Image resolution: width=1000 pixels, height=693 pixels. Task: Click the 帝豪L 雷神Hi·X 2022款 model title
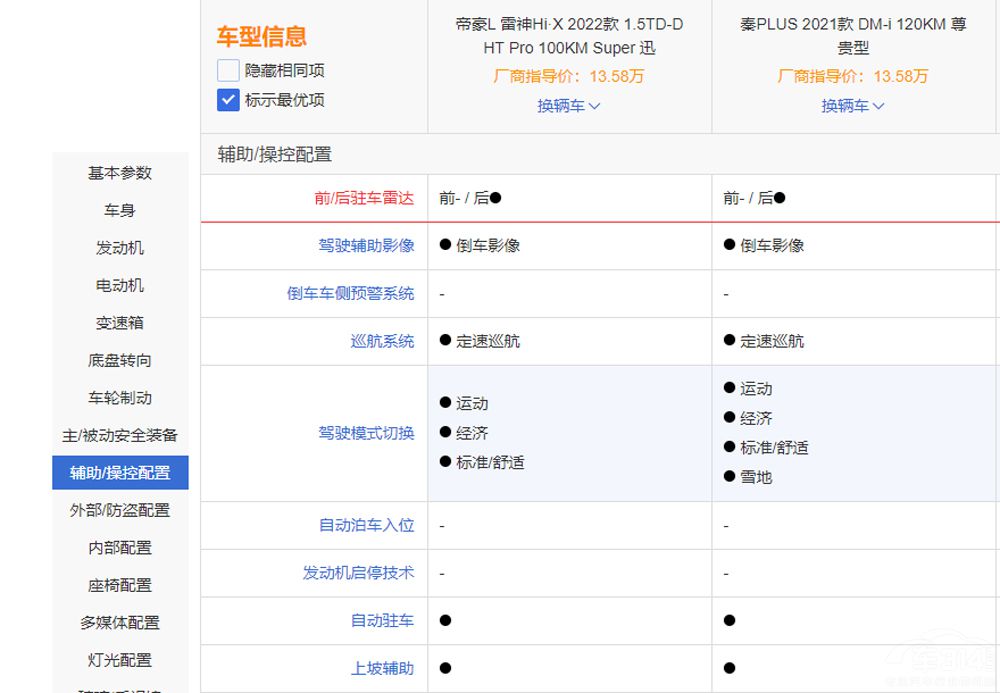click(x=569, y=36)
